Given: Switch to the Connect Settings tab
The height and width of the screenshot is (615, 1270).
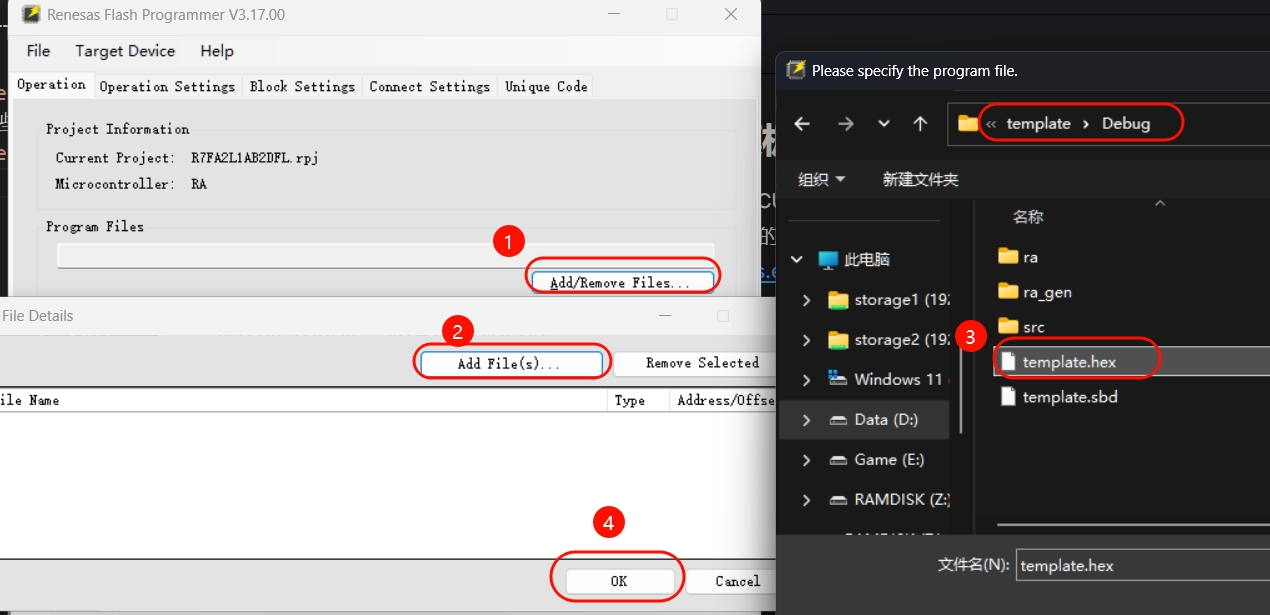Looking at the screenshot, I should [x=430, y=87].
